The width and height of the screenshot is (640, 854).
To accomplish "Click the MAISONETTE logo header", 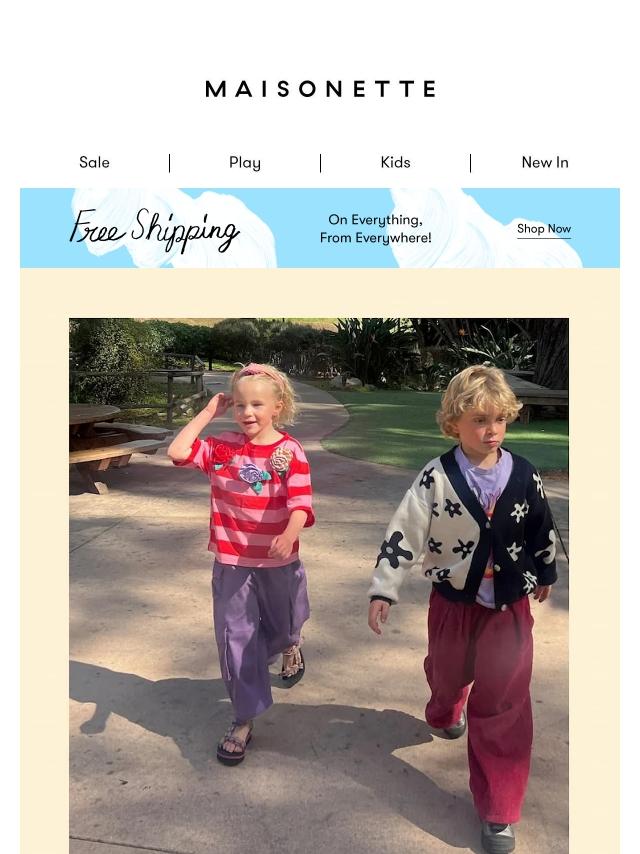I will pos(320,89).
